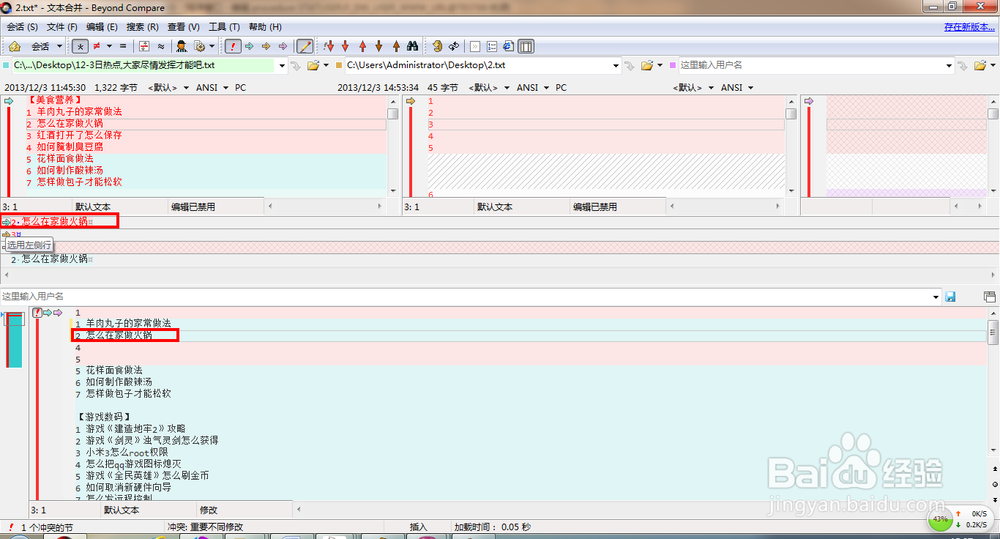This screenshot has height=539, width=1000.
Task: Open the 工具 (T) menu
Action: coord(224,27)
